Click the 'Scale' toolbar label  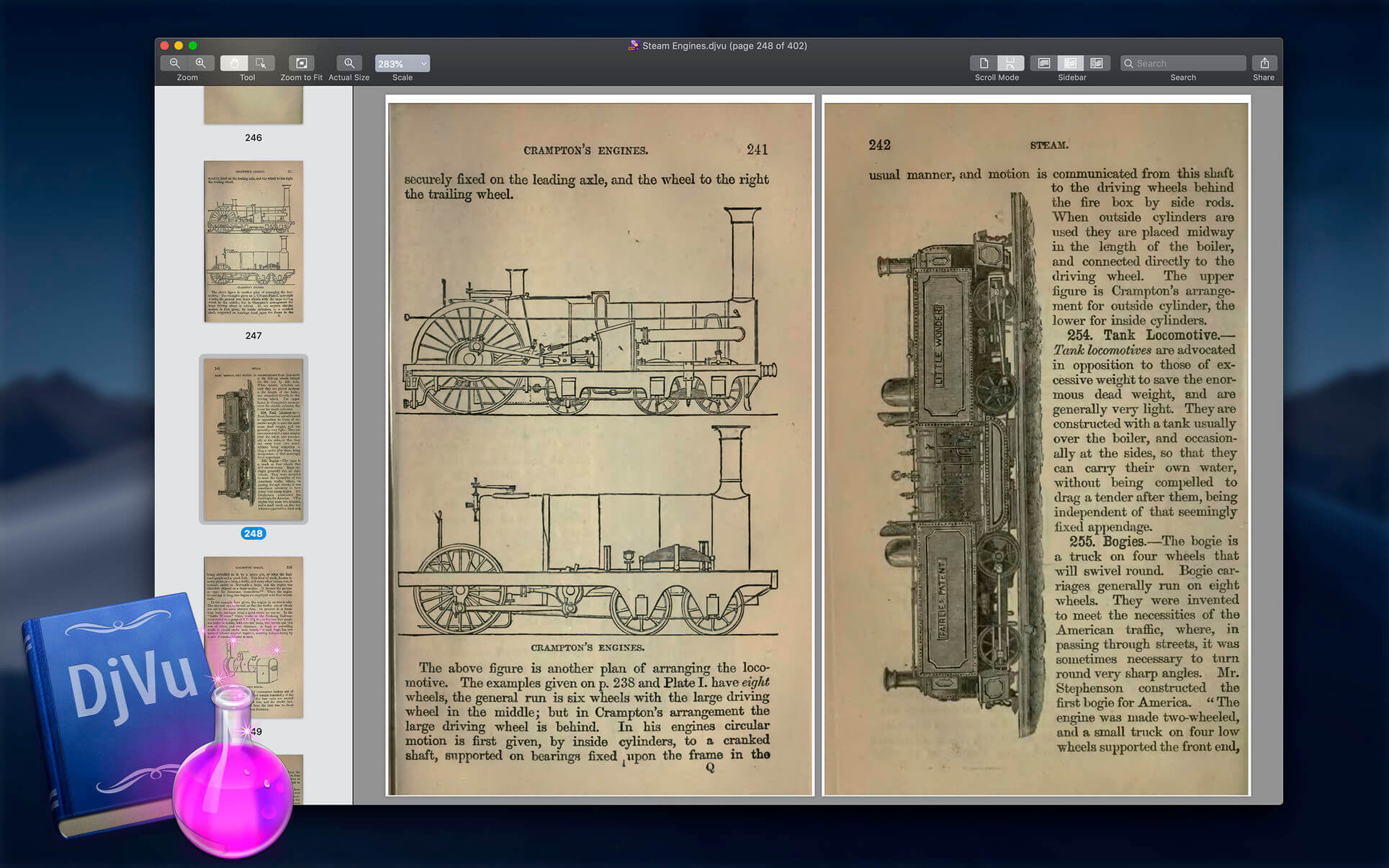tap(403, 78)
